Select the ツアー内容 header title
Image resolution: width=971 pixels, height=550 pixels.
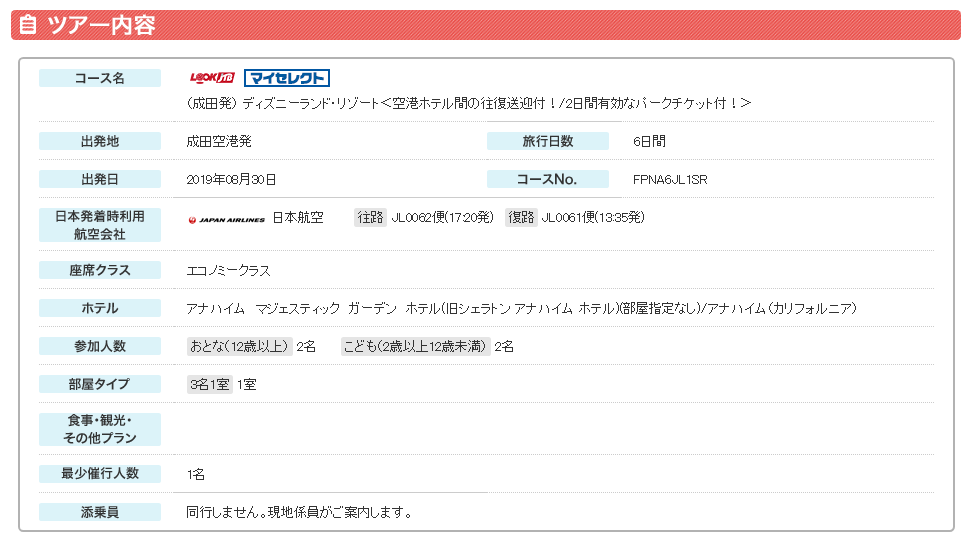(x=101, y=25)
